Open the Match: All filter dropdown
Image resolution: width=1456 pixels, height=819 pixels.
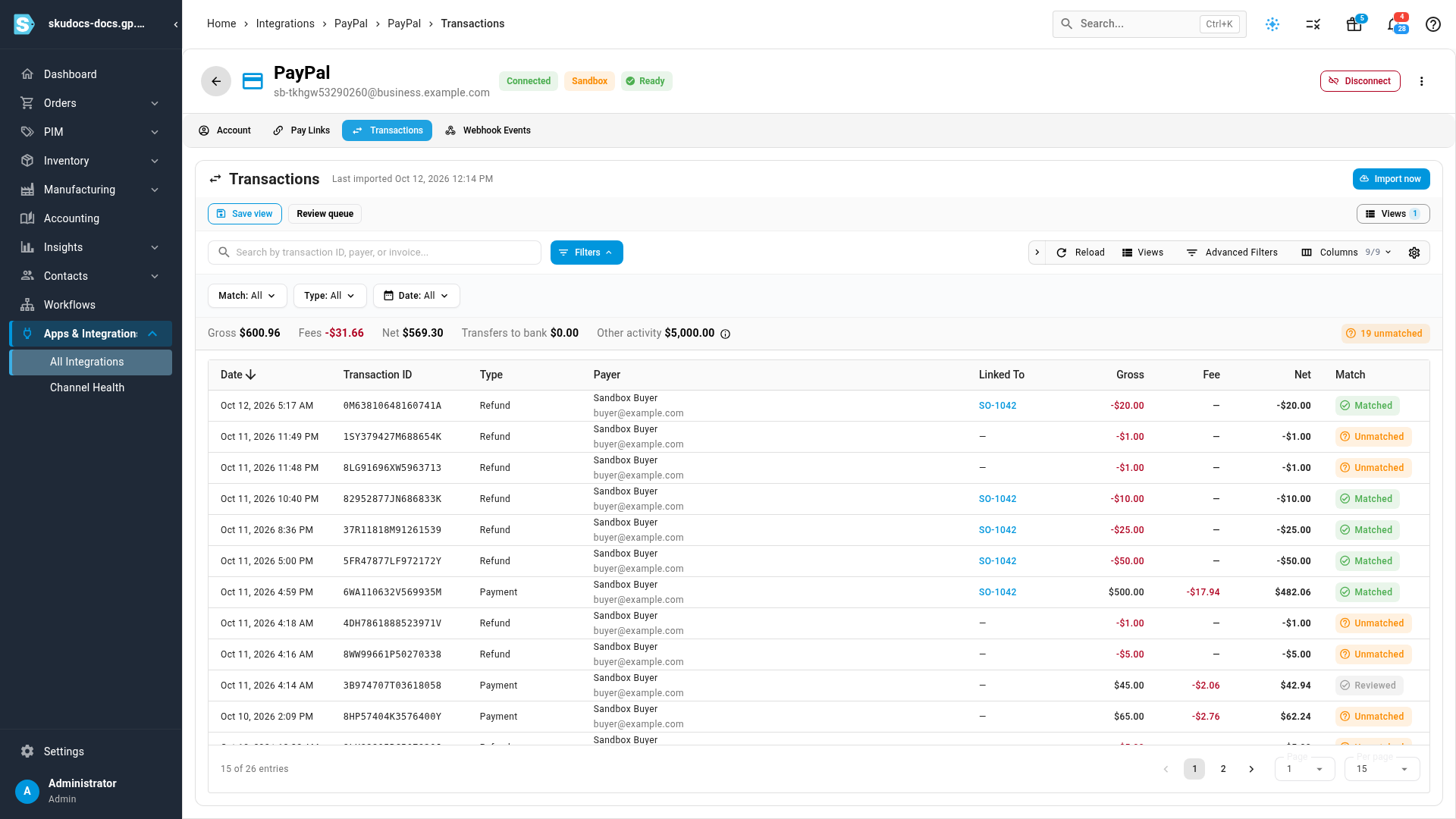[x=247, y=296]
